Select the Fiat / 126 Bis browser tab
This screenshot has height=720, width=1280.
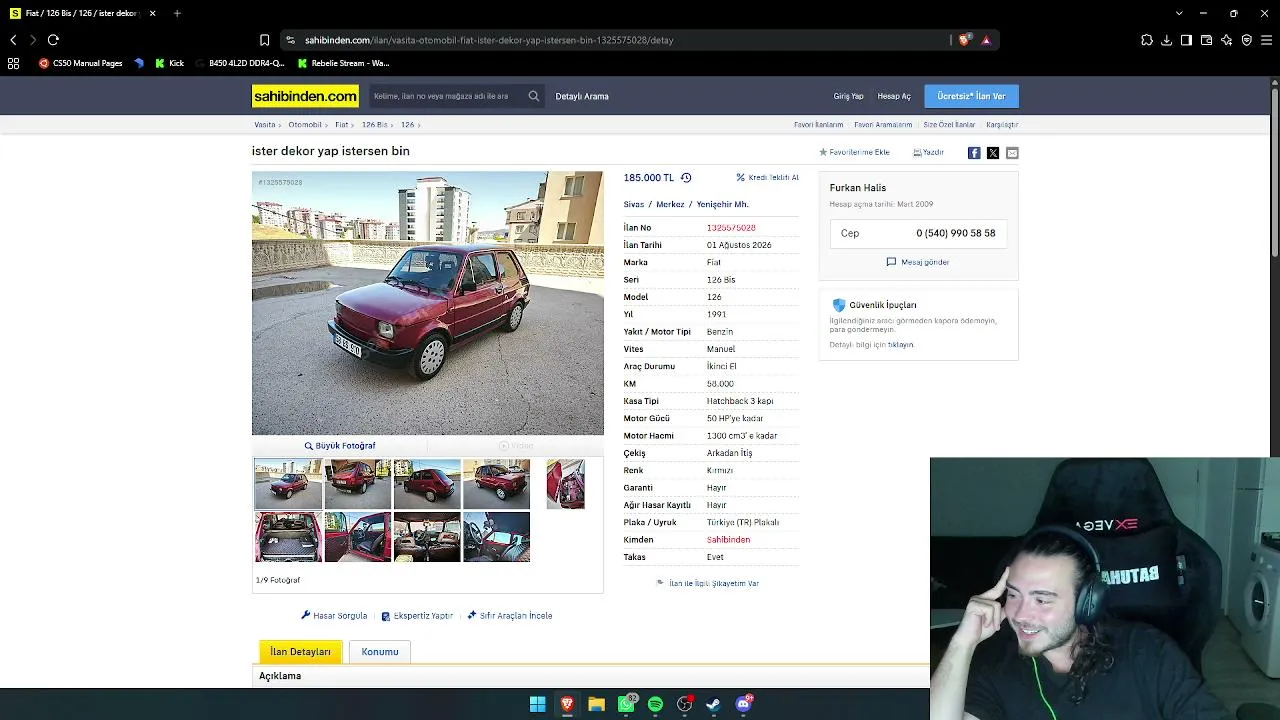83,13
